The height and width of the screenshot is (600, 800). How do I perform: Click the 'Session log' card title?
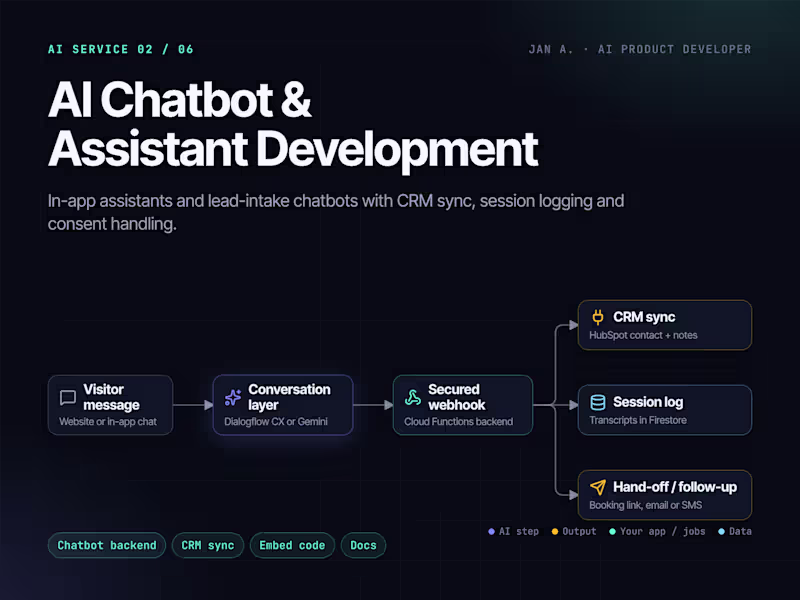click(x=648, y=402)
